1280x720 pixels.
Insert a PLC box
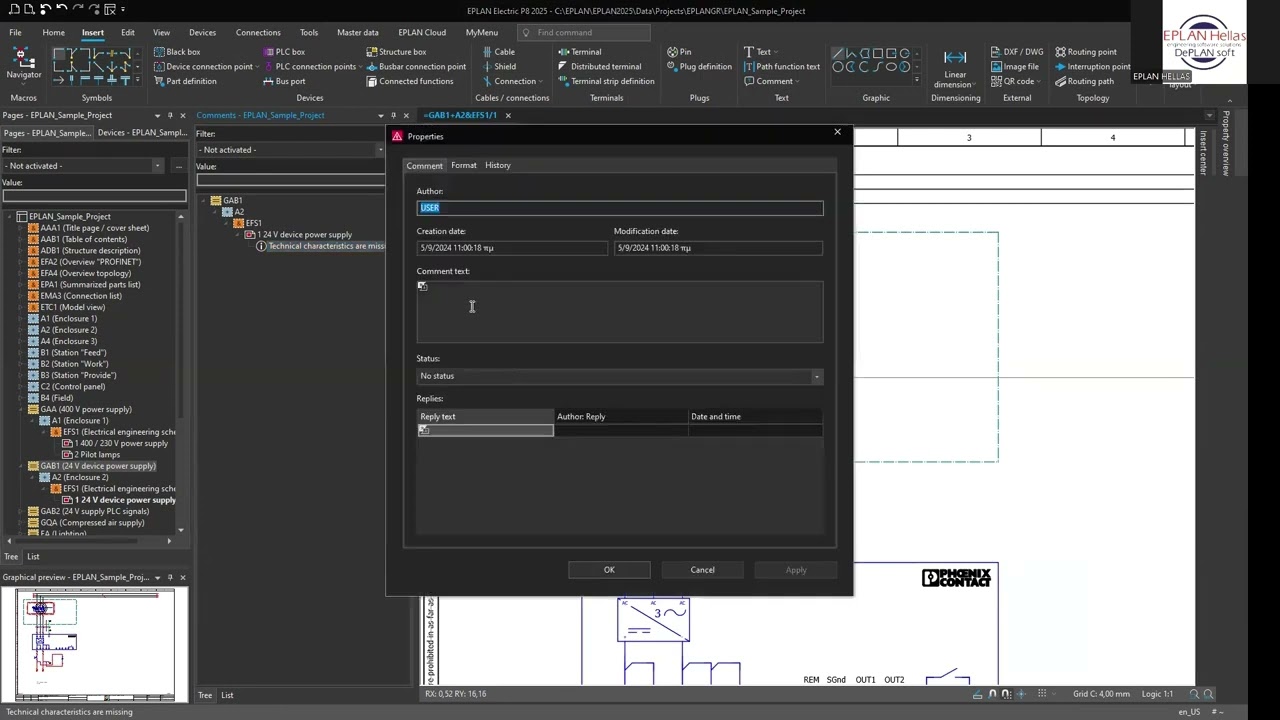283,52
